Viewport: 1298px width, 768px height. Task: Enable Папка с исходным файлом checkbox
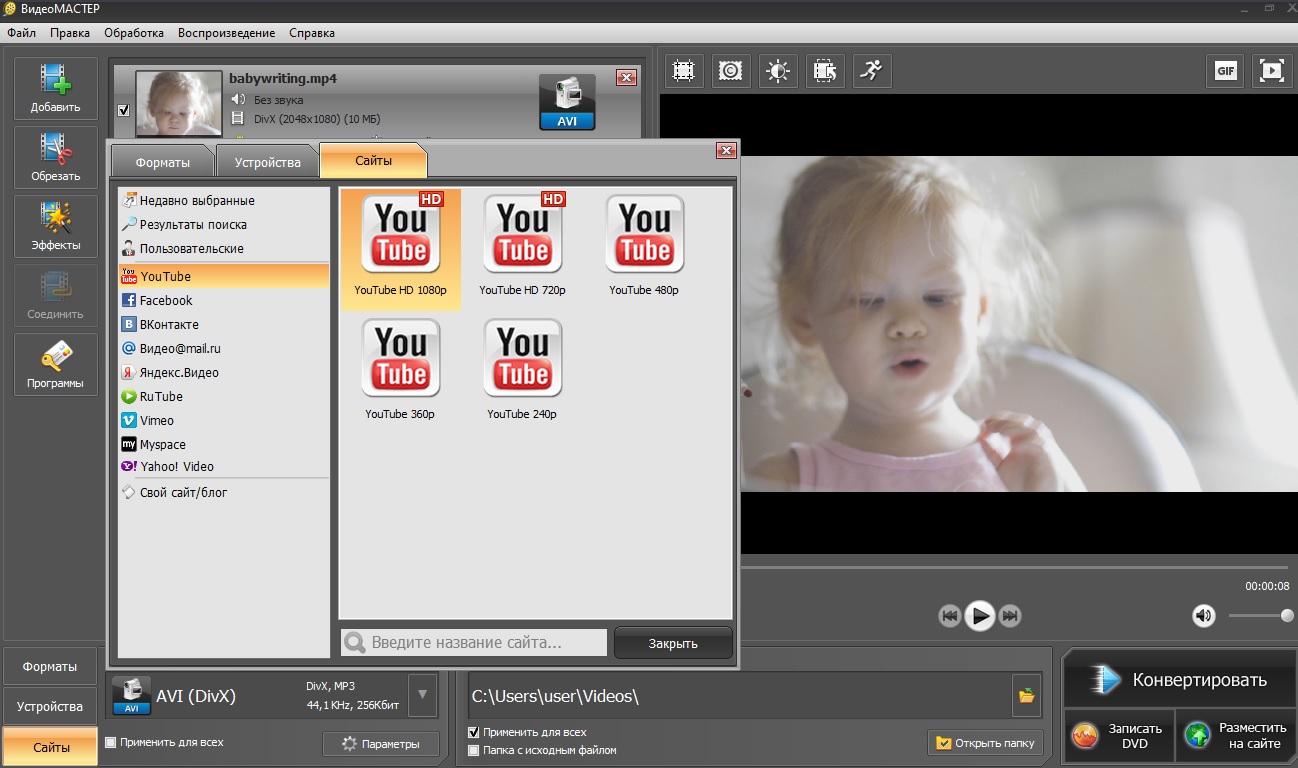[474, 750]
